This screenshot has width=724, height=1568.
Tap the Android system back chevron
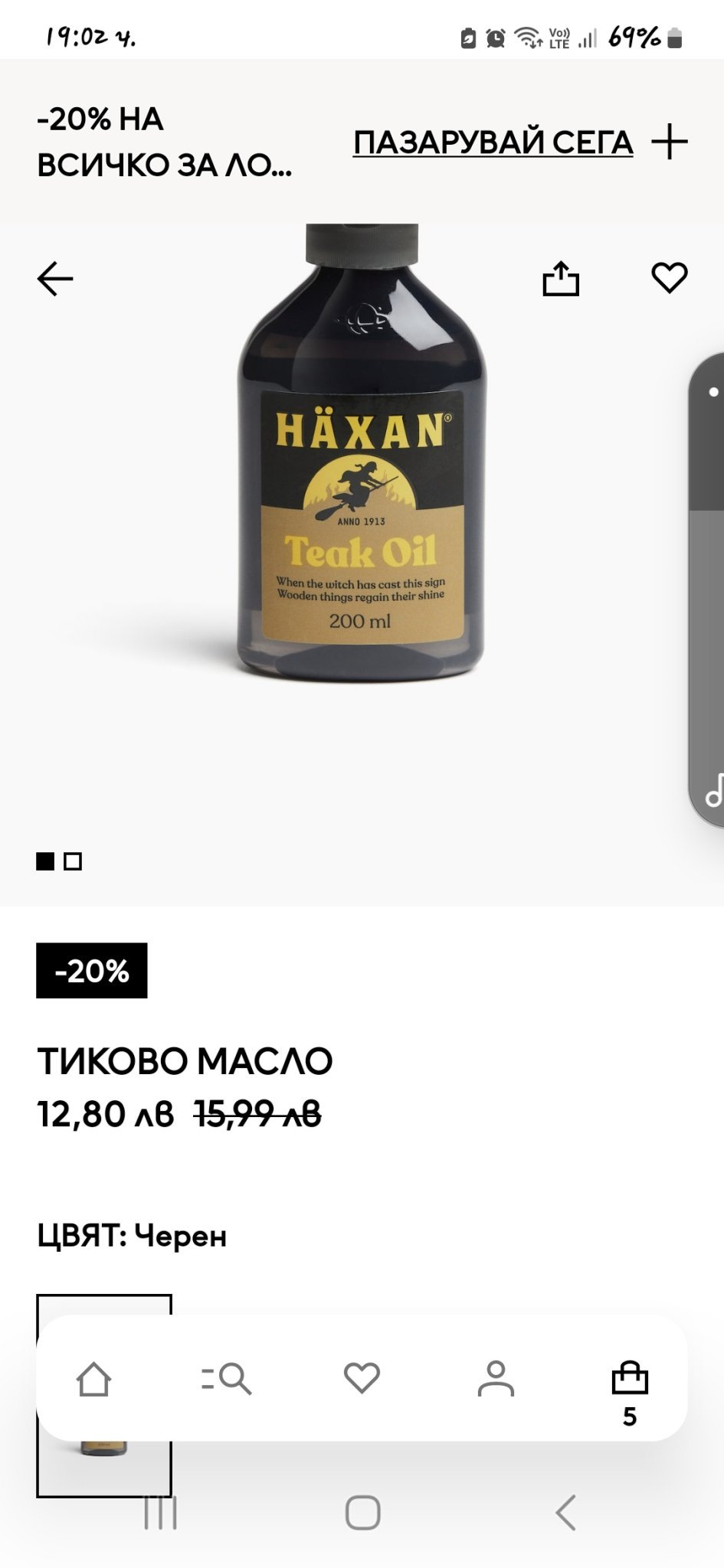coord(565,1512)
